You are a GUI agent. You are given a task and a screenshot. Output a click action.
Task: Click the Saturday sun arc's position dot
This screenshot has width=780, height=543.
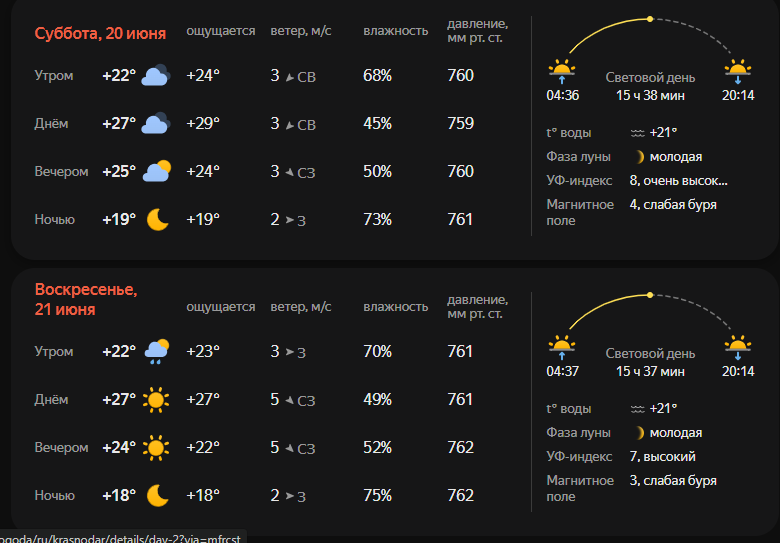pos(650,19)
